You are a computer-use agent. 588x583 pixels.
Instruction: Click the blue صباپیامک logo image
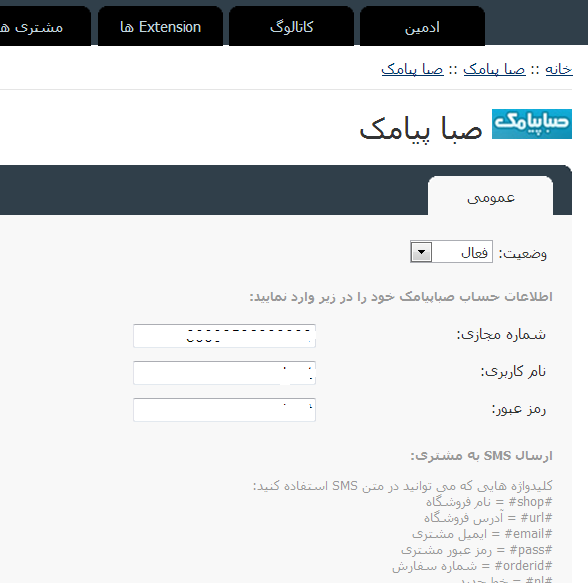532,124
